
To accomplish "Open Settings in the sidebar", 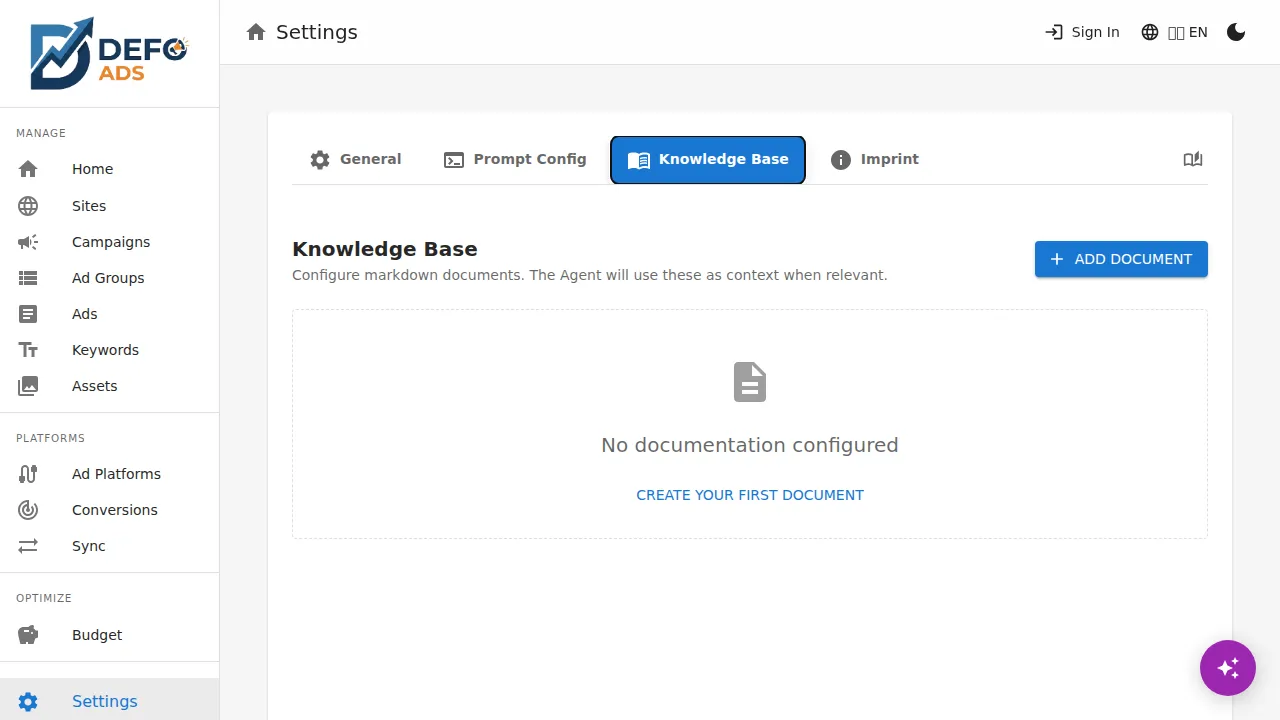I will 110,700.
